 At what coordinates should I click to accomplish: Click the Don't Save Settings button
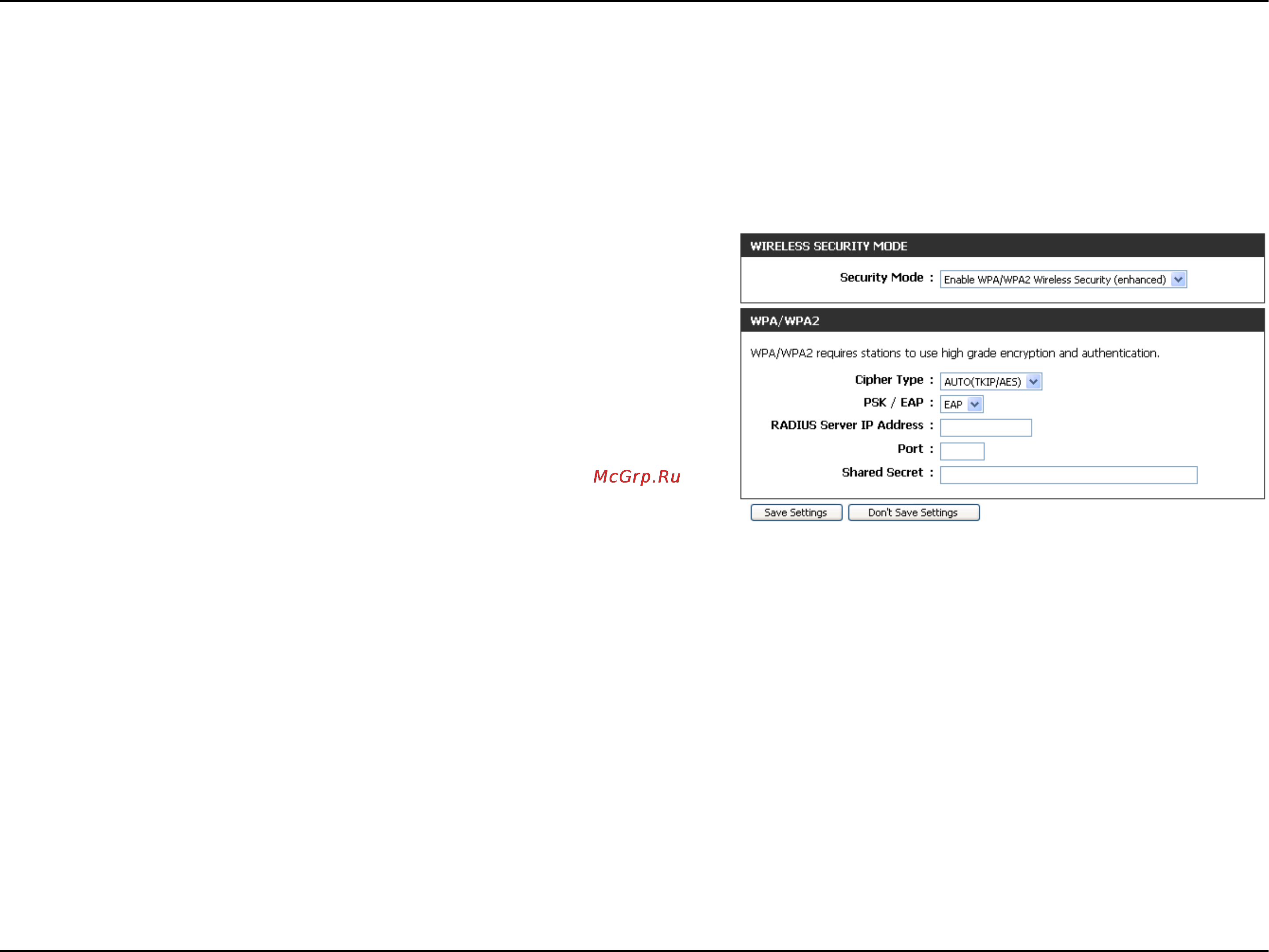click(x=913, y=512)
